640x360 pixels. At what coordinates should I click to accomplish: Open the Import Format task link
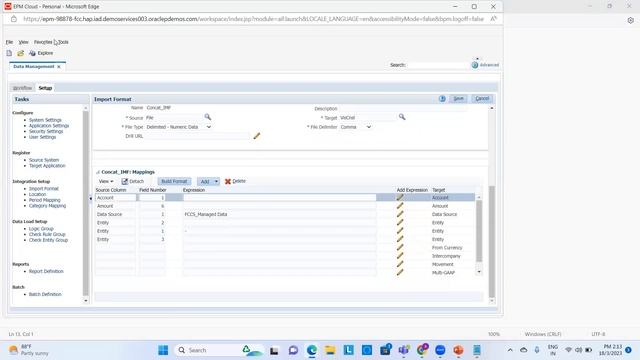tap(44, 189)
